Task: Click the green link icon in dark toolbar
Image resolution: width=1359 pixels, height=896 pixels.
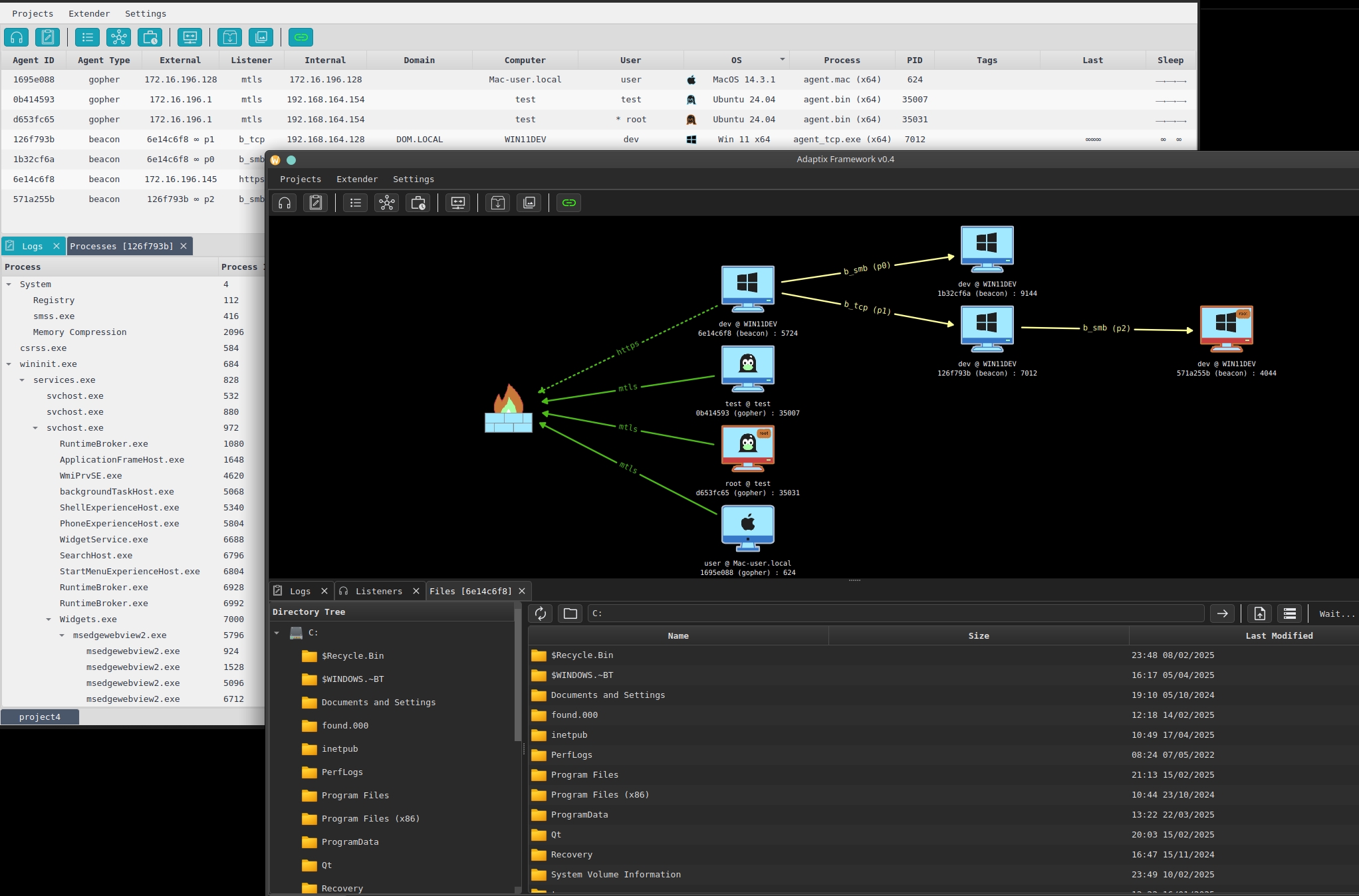Action: coord(568,203)
